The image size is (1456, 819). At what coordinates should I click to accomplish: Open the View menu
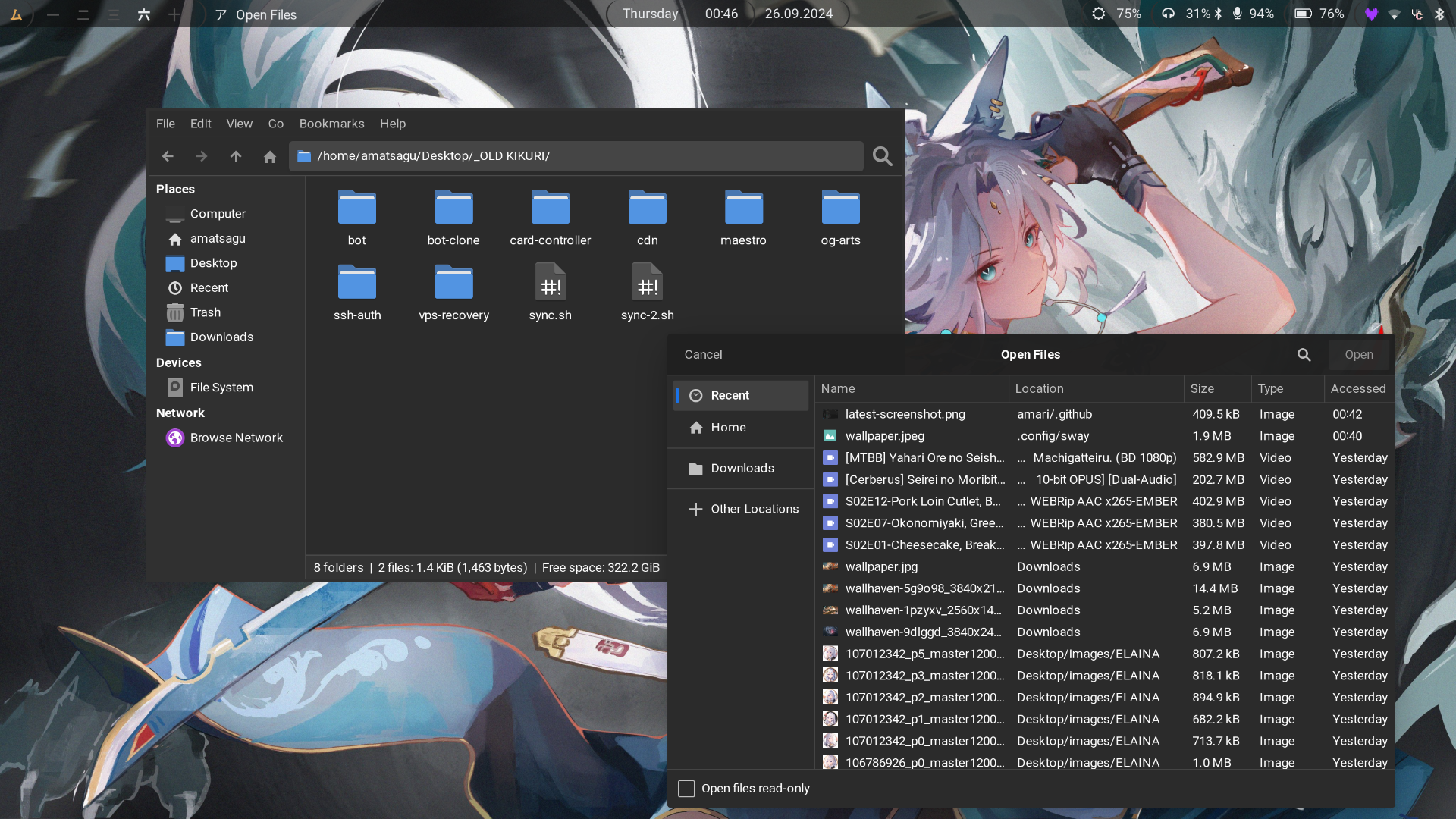point(239,124)
